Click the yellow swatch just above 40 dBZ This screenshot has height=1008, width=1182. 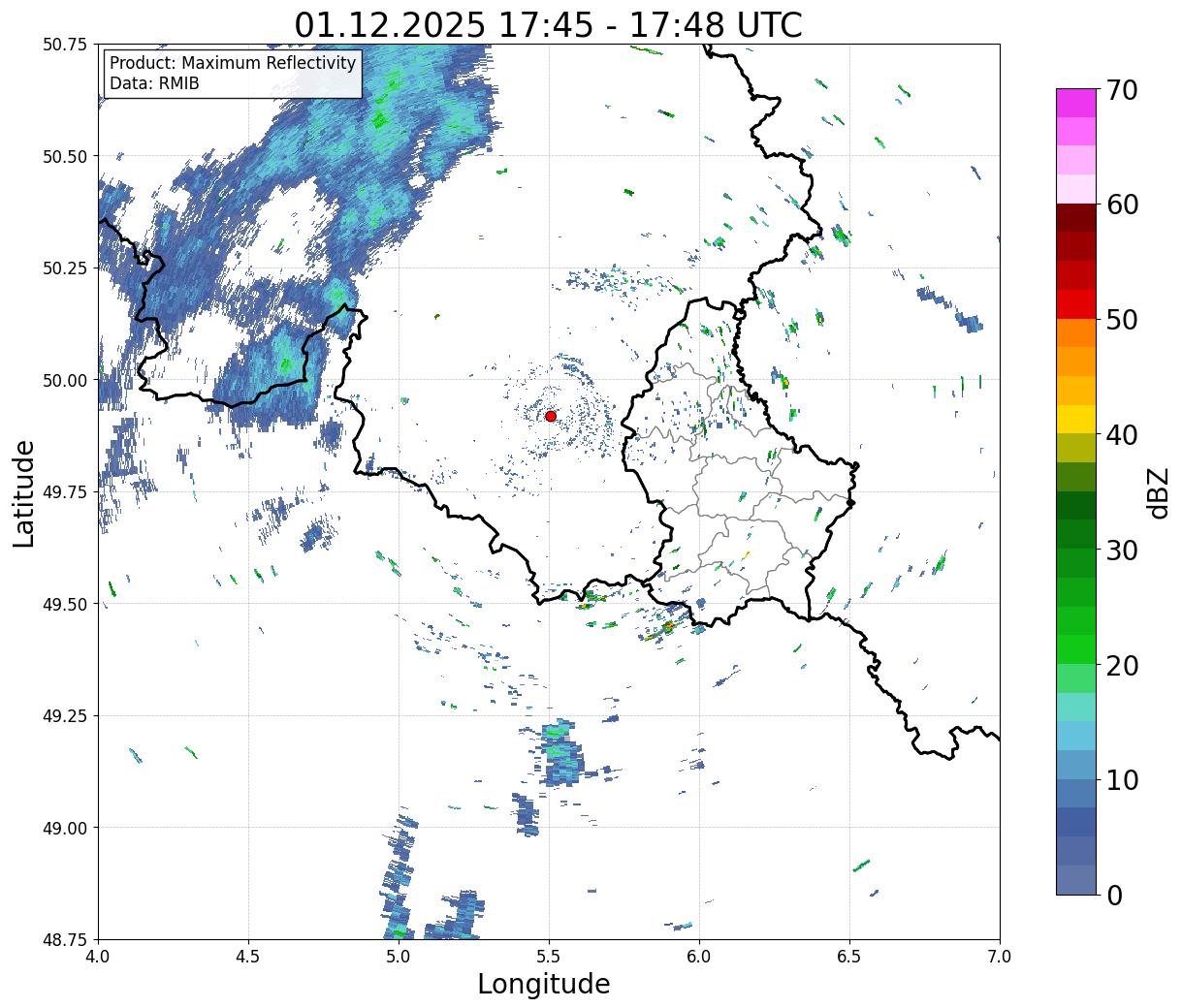[x=1076, y=420]
